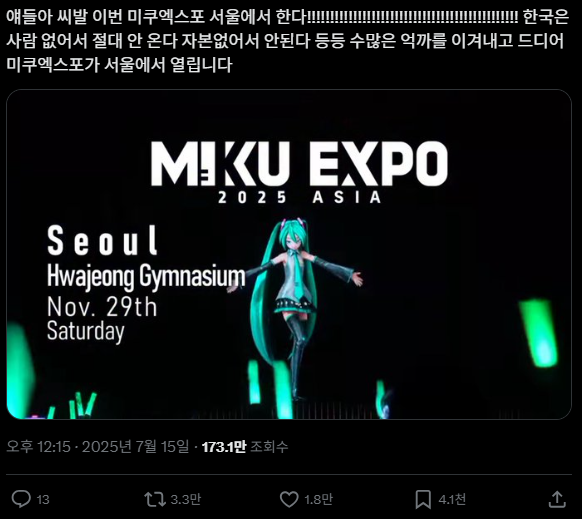Click the 2025년 7월 15일 date

pos(135,447)
